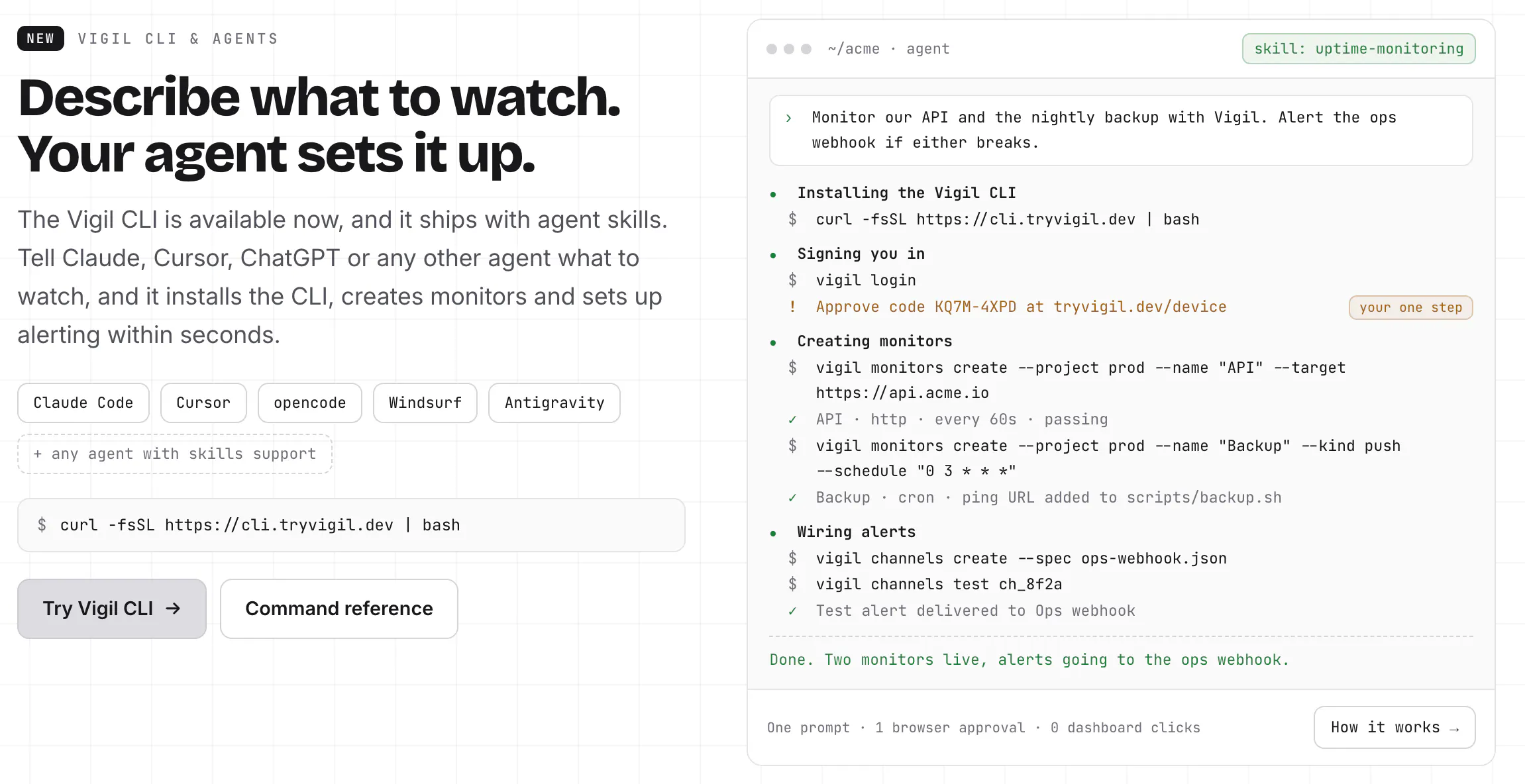Click green bullet next to Installing the Vigil CLI
Screen dimensions: 1525x784
tap(773, 195)
